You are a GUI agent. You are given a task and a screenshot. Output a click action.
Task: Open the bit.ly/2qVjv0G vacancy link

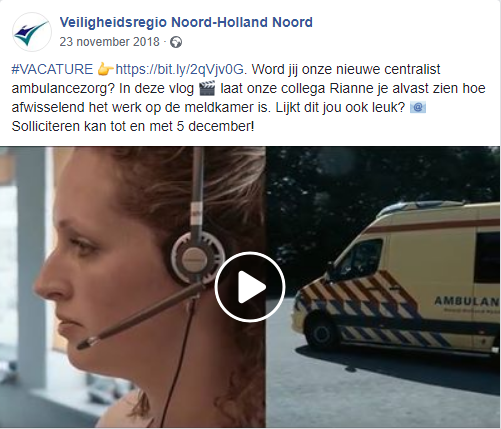click(x=180, y=70)
